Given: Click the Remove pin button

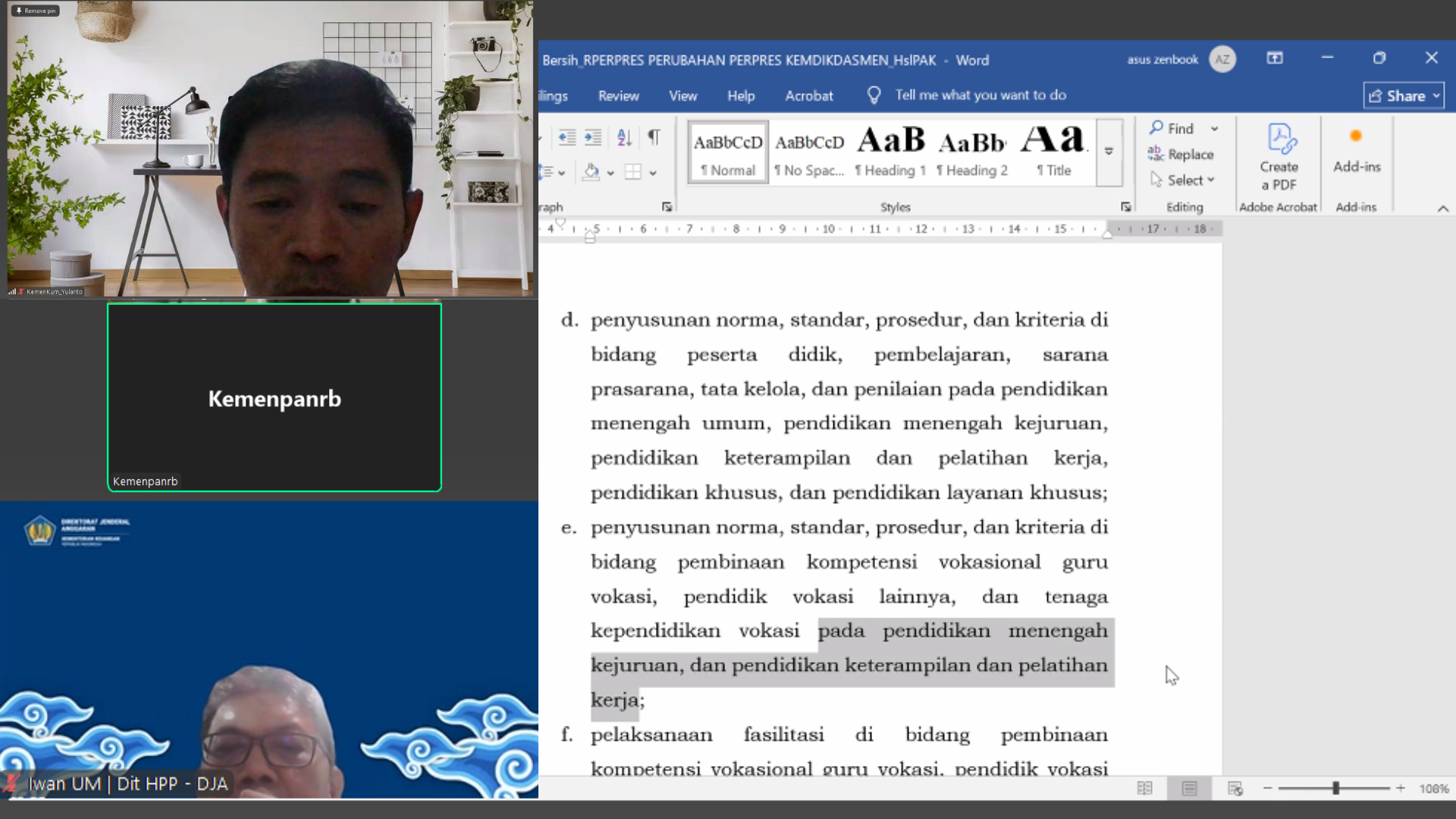Looking at the screenshot, I should coord(36,11).
